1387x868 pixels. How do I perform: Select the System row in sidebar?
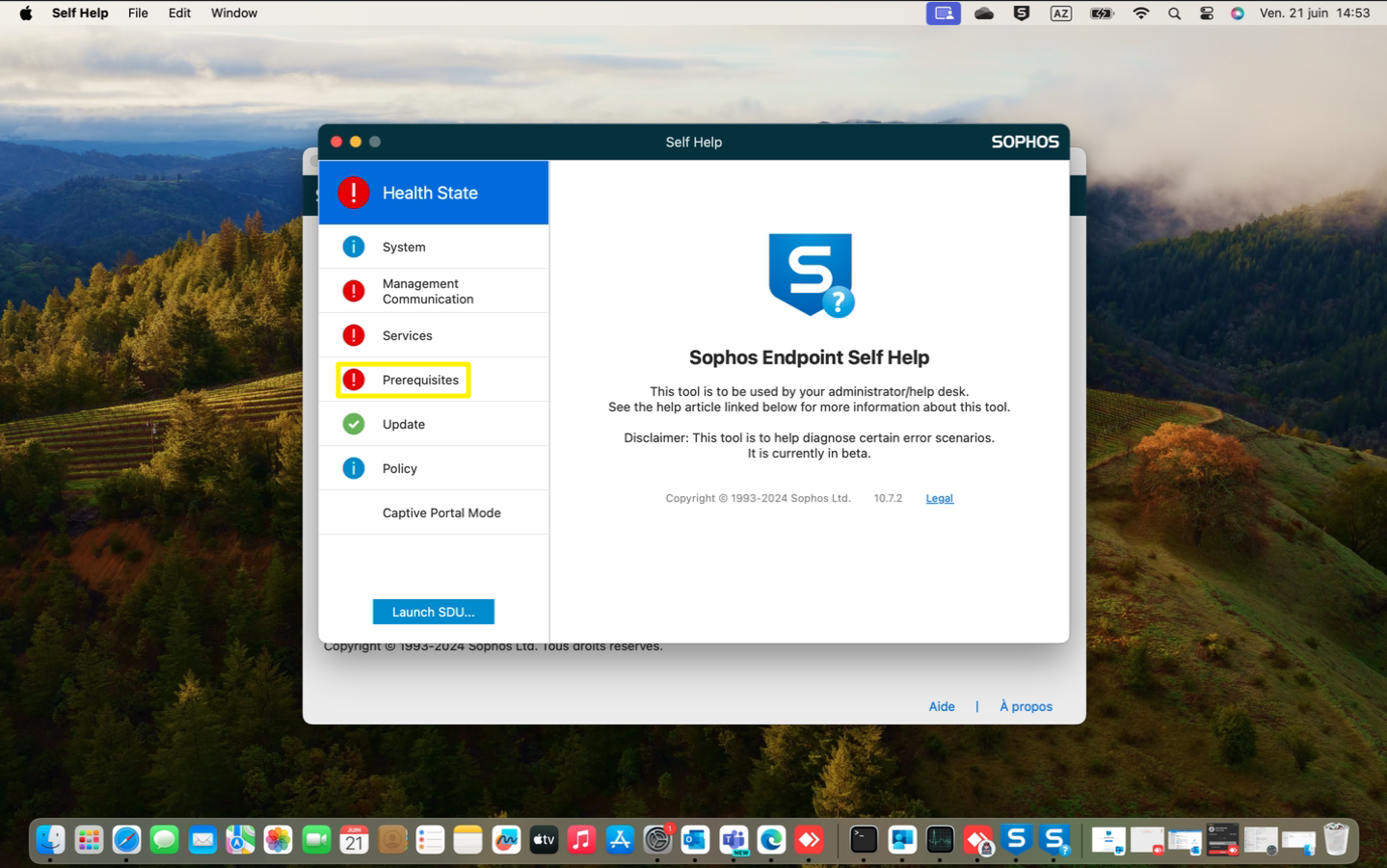pyautogui.click(x=434, y=247)
